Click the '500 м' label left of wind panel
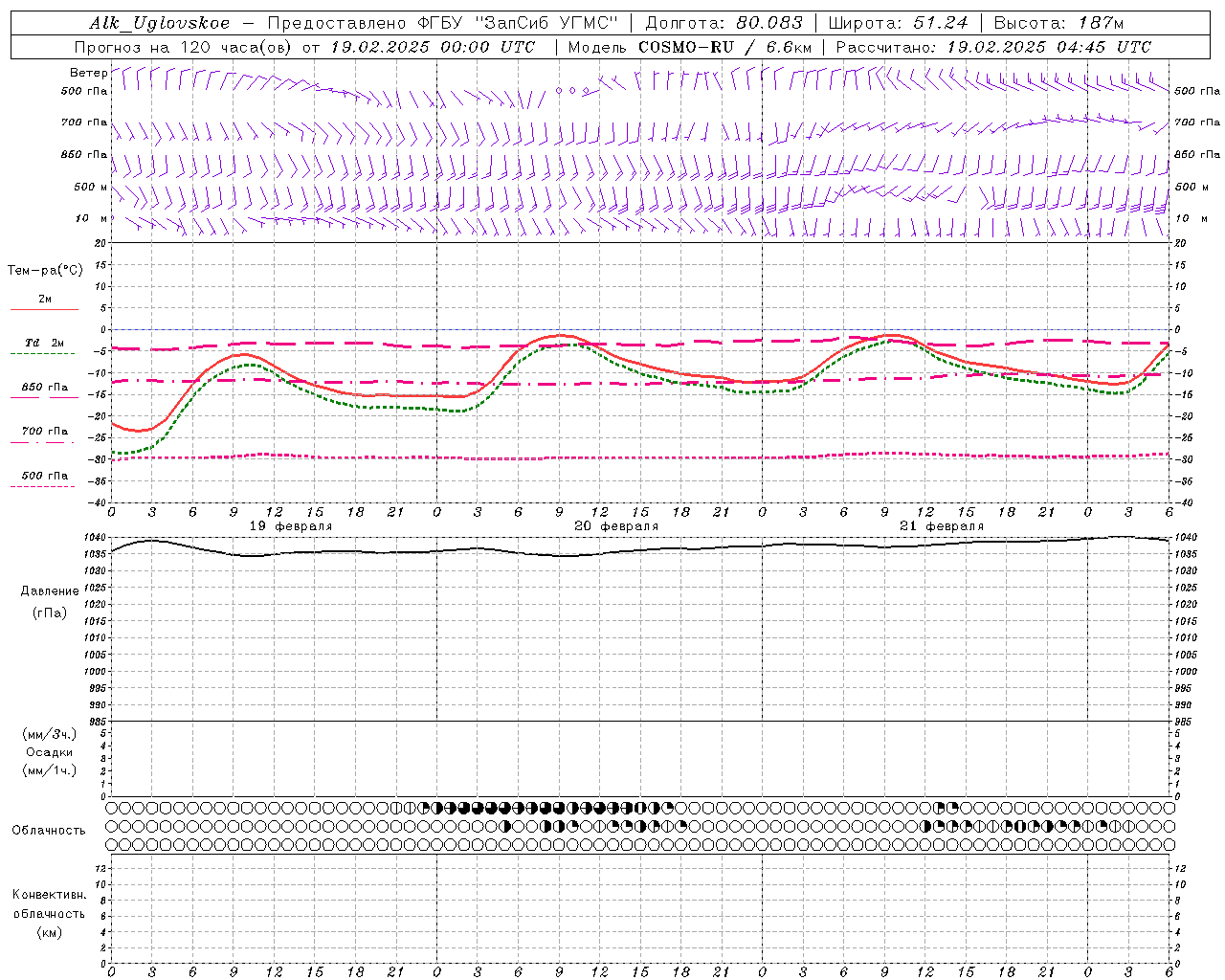This screenshot has width=1225, height=980. click(91, 187)
